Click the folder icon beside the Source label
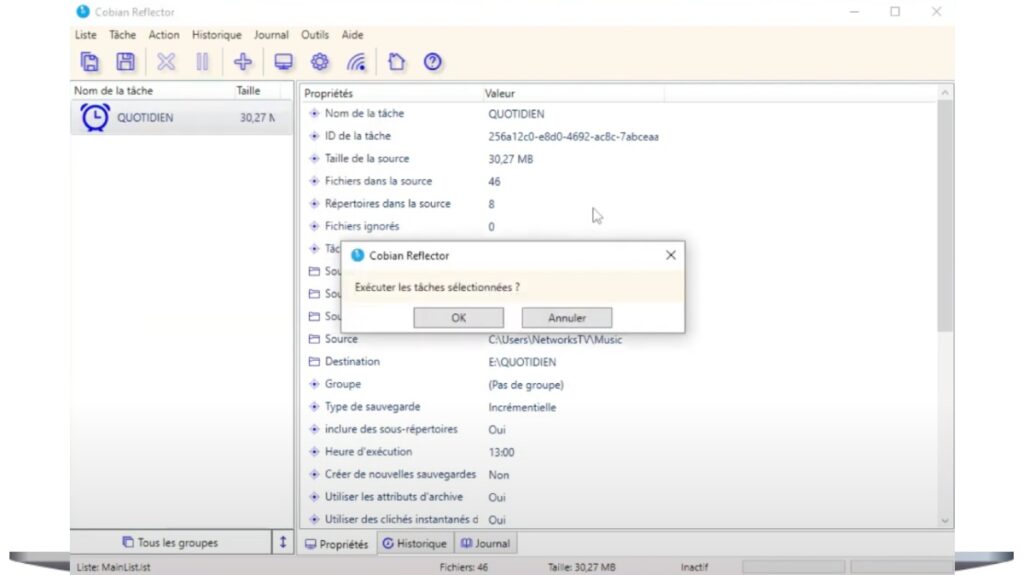1024x575 pixels. [314, 339]
